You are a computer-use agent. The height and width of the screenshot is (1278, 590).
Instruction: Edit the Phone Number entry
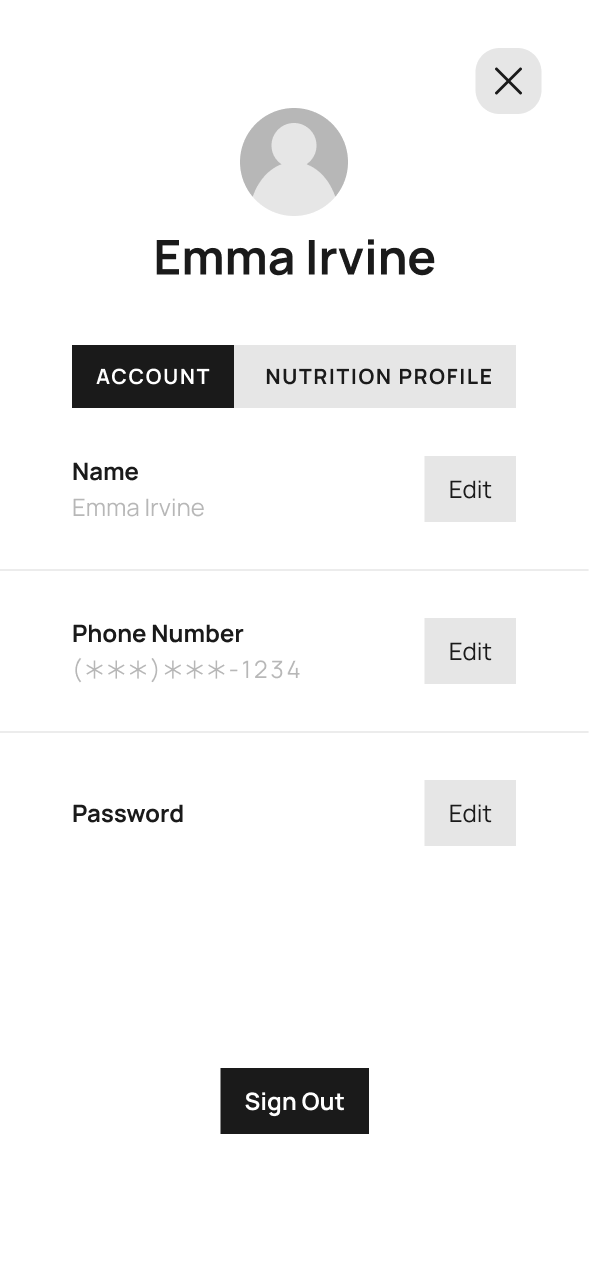tap(470, 651)
